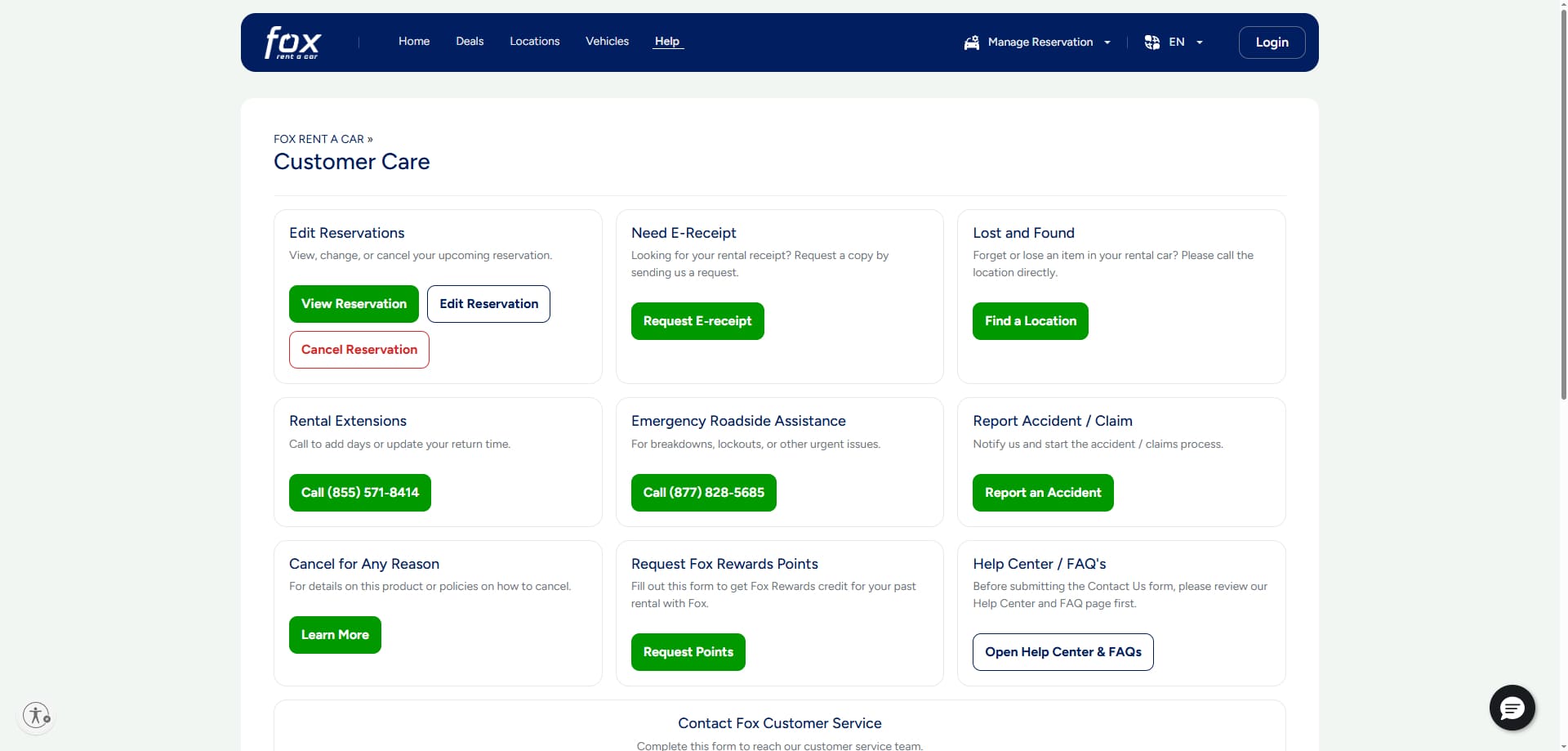The image size is (1568, 751).
Task: Click the EN language label
Action: (x=1177, y=42)
